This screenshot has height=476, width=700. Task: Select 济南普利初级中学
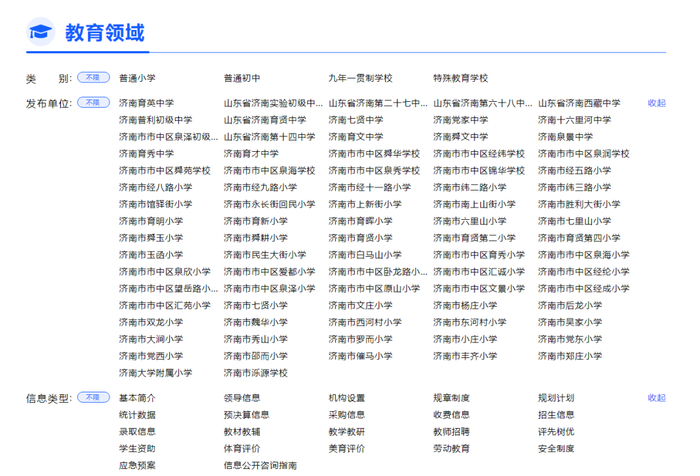pos(155,120)
